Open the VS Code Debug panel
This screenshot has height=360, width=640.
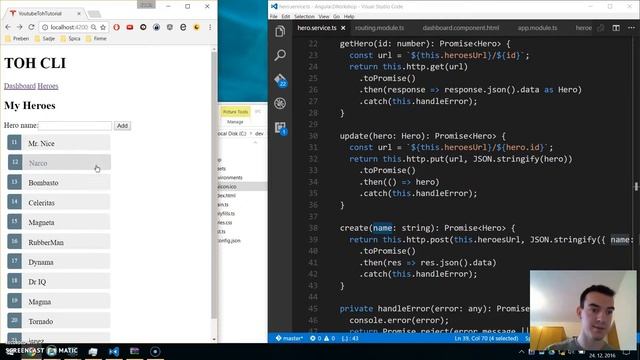click(x=280, y=103)
